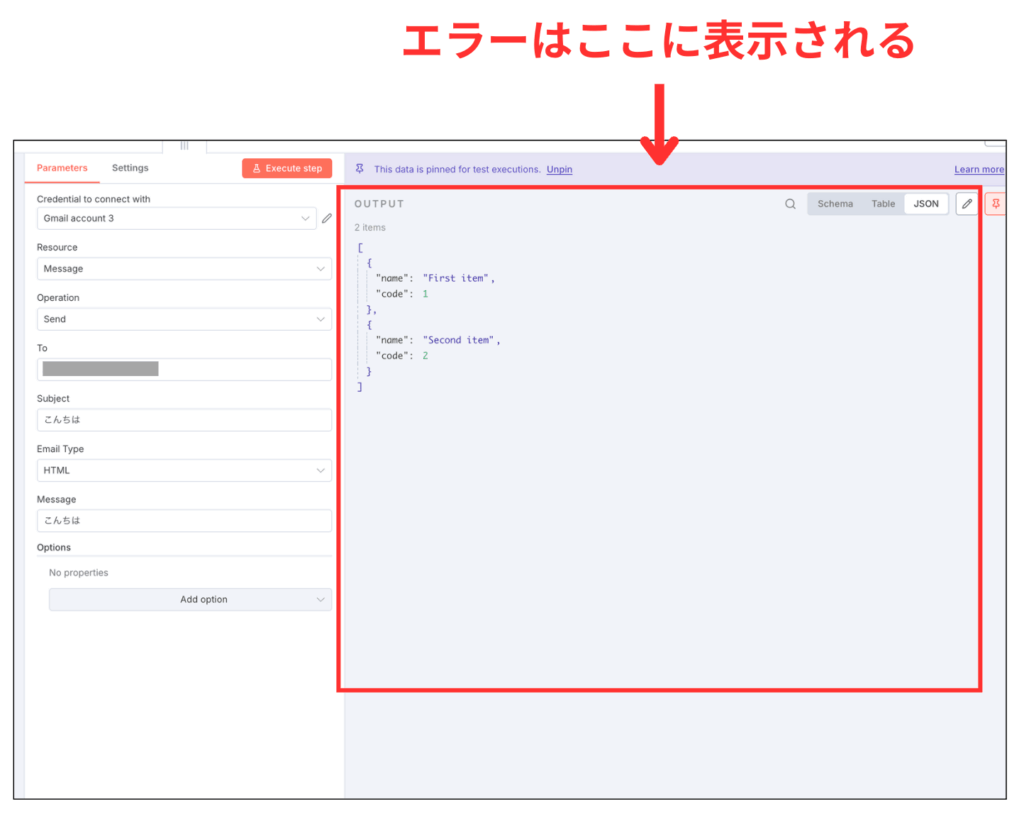Click the red pin icon in the OUTPUT toolbar
Screen dimensions: 1024x816
[x=997, y=203]
